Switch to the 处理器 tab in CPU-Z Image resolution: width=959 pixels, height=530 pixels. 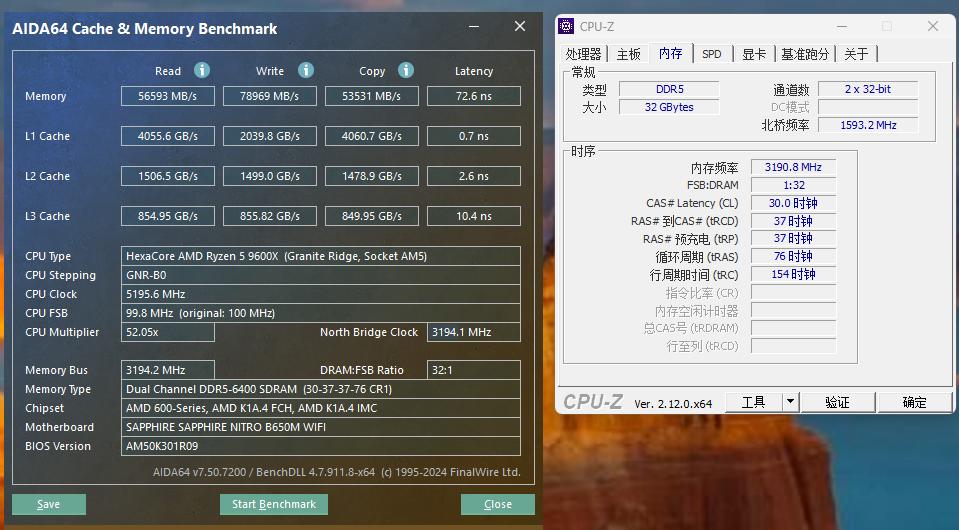[x=583, y=54]
